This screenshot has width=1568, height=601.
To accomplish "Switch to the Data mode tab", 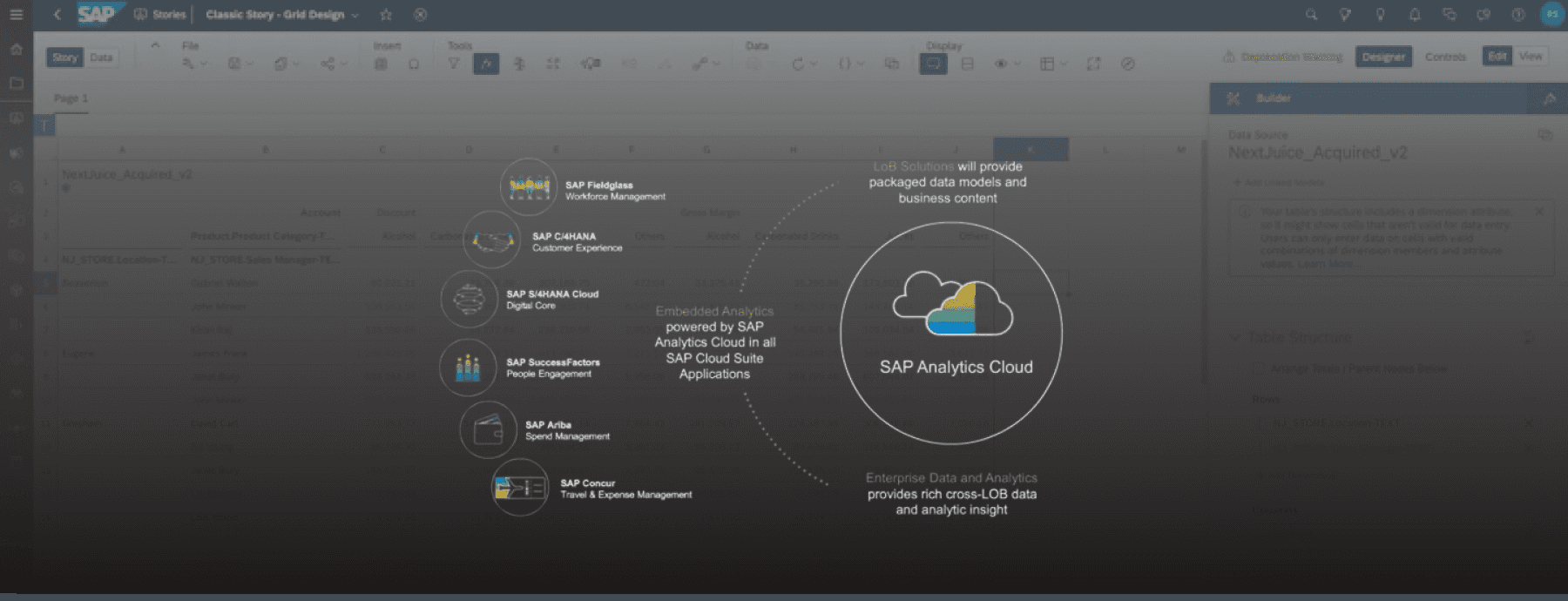I will pyautogui.click(x=102, y=57).
